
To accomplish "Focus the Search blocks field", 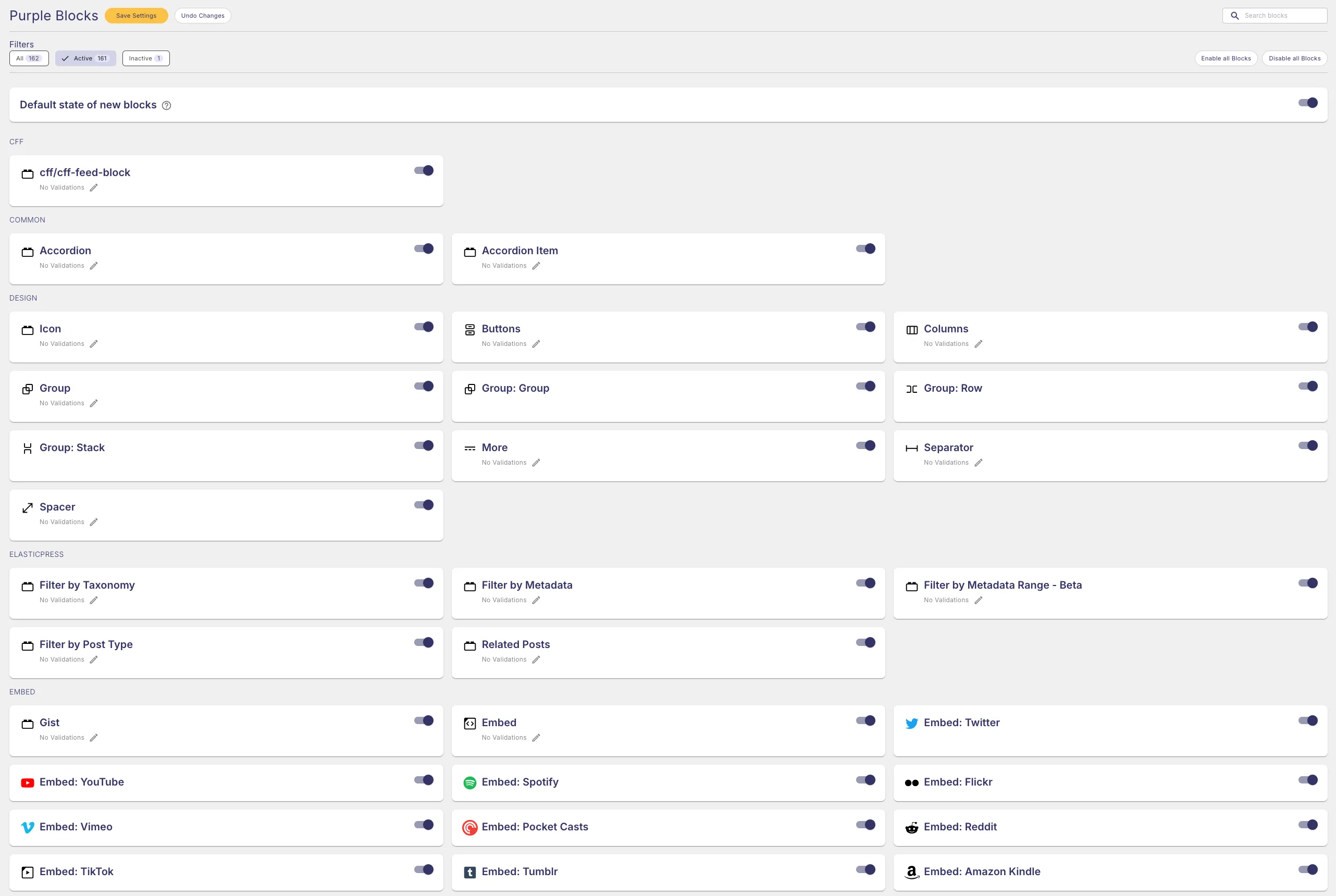I will click(1275, 16).
